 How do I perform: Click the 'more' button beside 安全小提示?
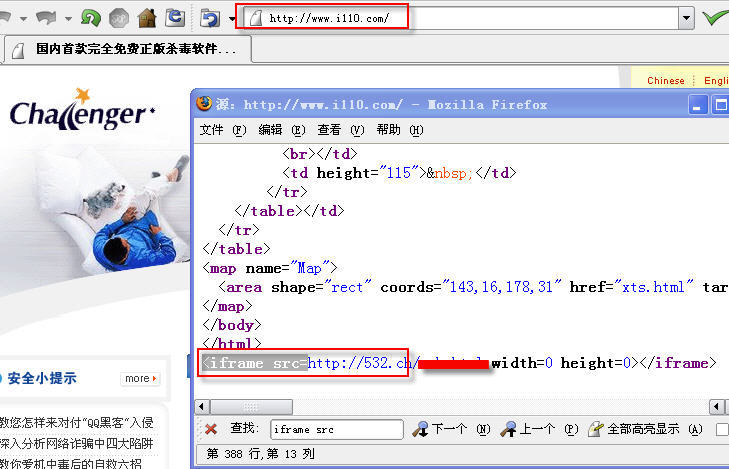pos(139,378)
